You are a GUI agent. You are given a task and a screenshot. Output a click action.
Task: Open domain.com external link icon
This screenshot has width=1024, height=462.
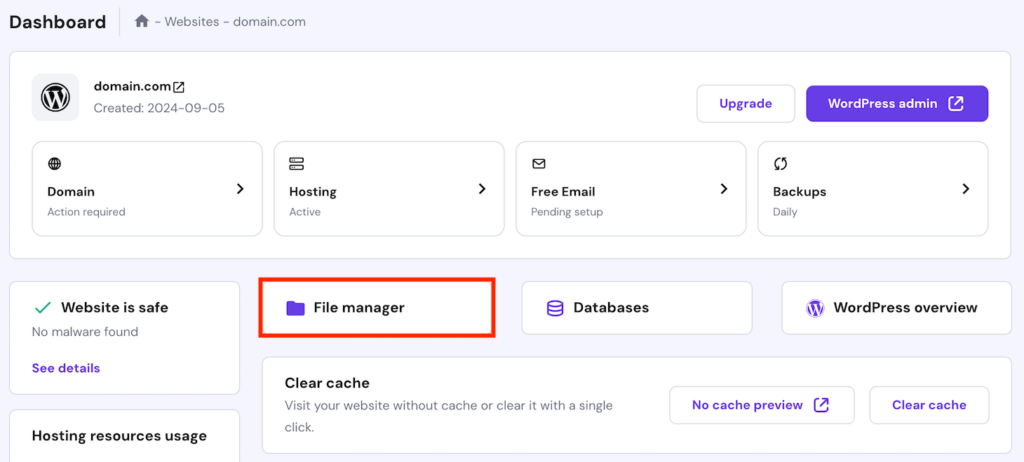pos(179,88)
